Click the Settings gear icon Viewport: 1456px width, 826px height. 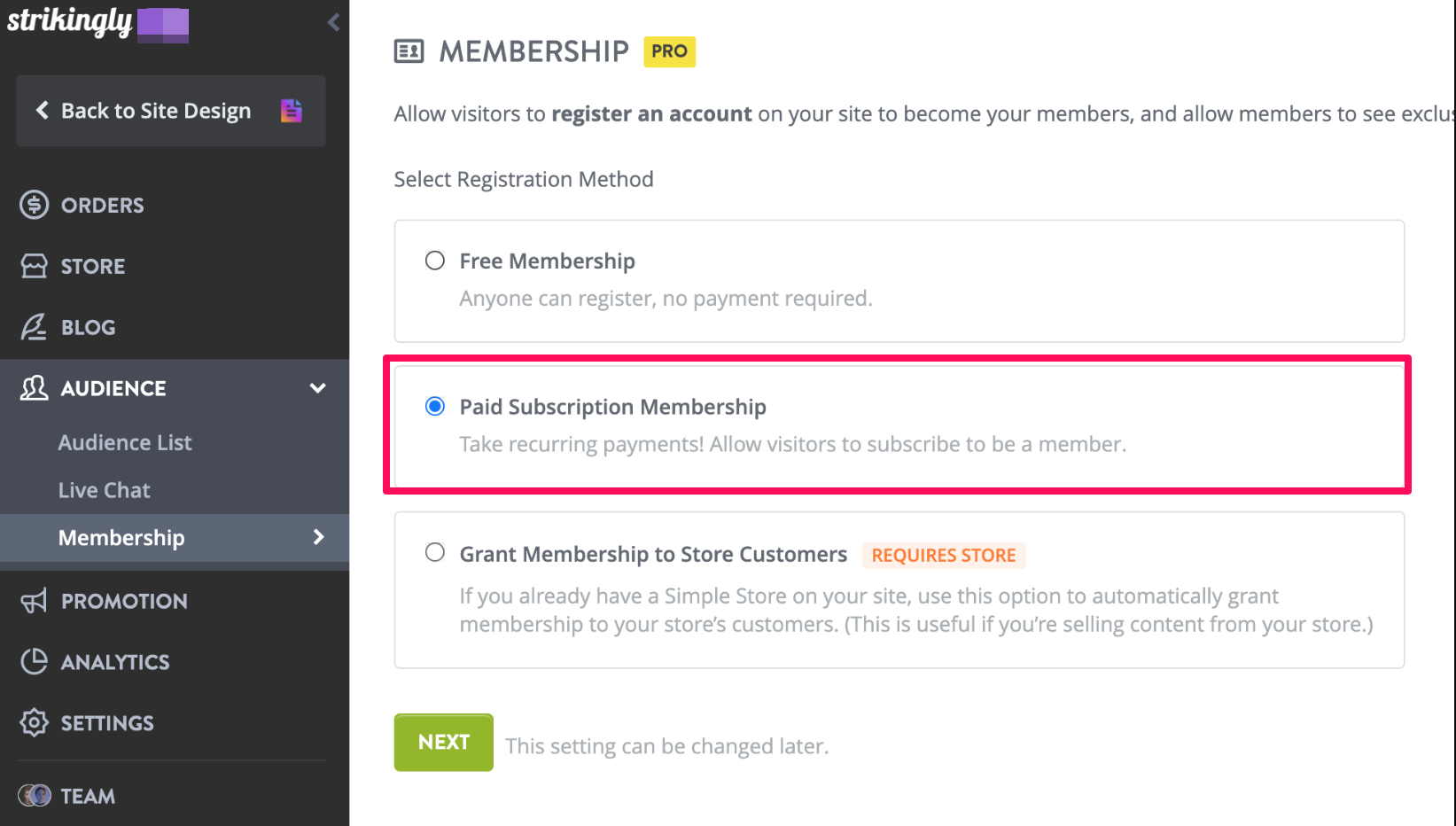pyautogui.click(x=34, y=722)
